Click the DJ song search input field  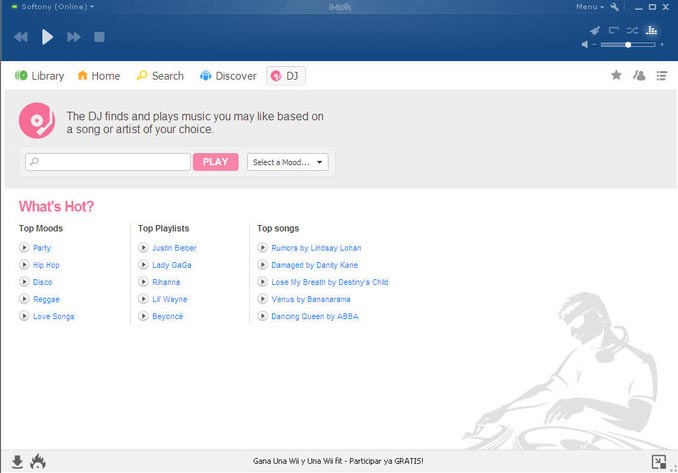pyautogui.click(x=108, y=162)
